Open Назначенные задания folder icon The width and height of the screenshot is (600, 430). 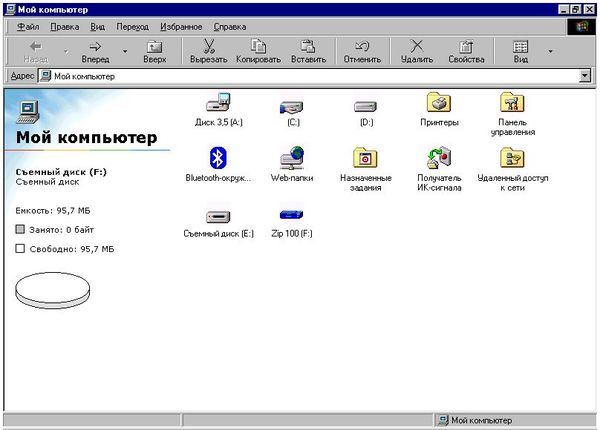tap(365, 158)
